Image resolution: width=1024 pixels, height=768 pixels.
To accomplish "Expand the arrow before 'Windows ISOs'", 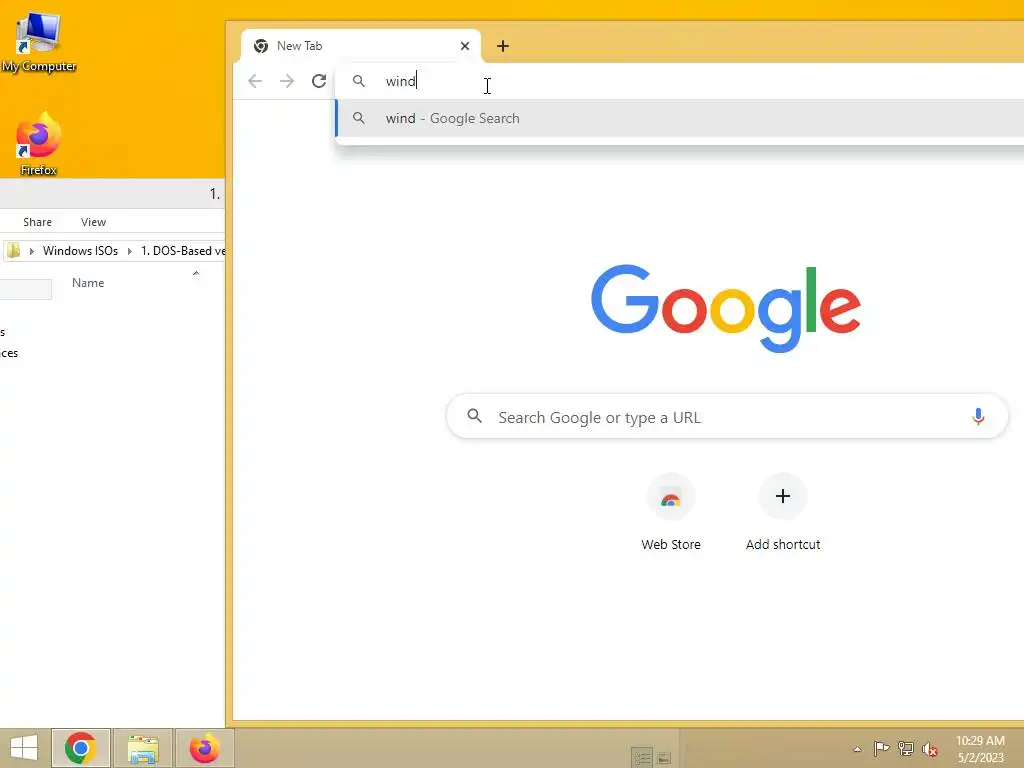I will 31,251.
